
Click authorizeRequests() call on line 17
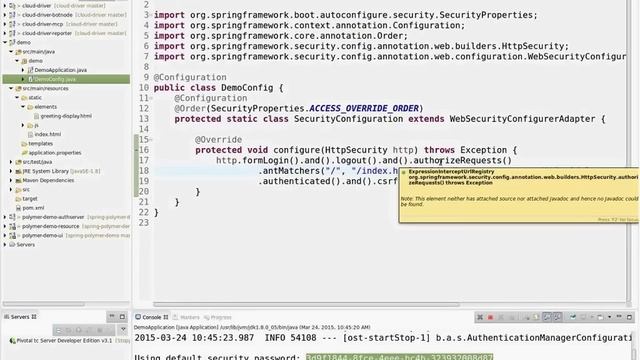463,160
